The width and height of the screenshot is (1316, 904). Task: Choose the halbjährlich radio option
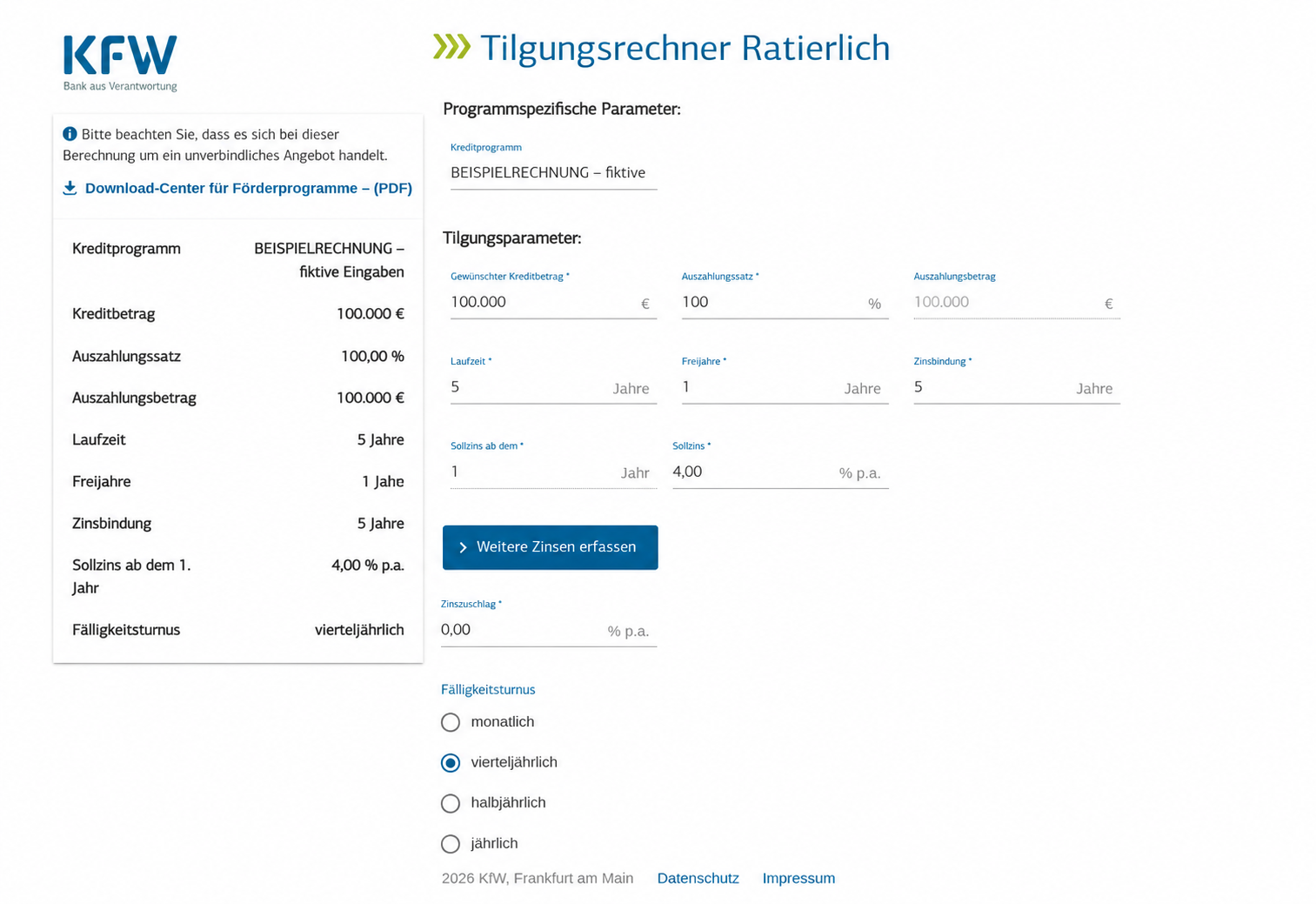pyautogui.click(x=451, y=803)
